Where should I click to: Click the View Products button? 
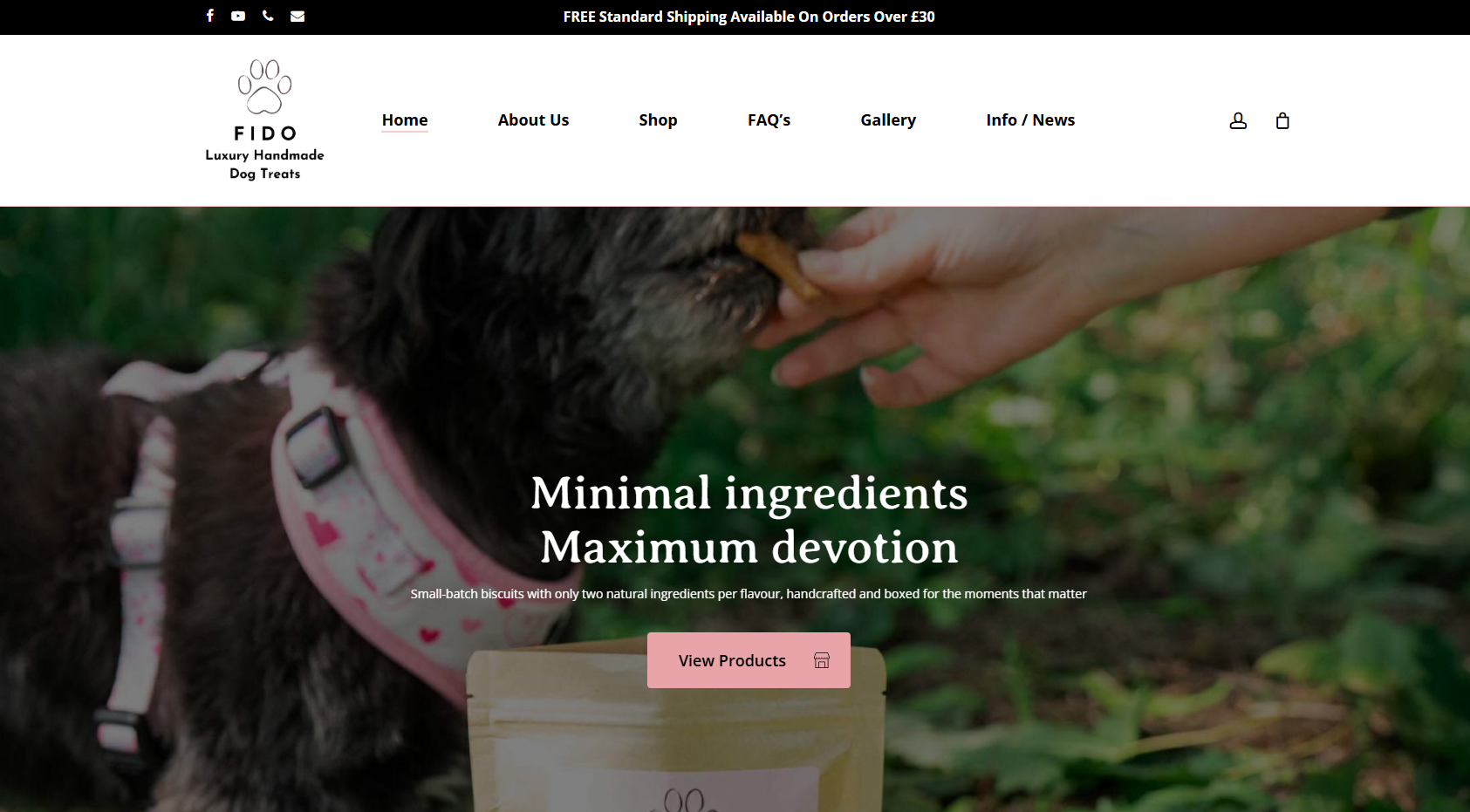749,660
